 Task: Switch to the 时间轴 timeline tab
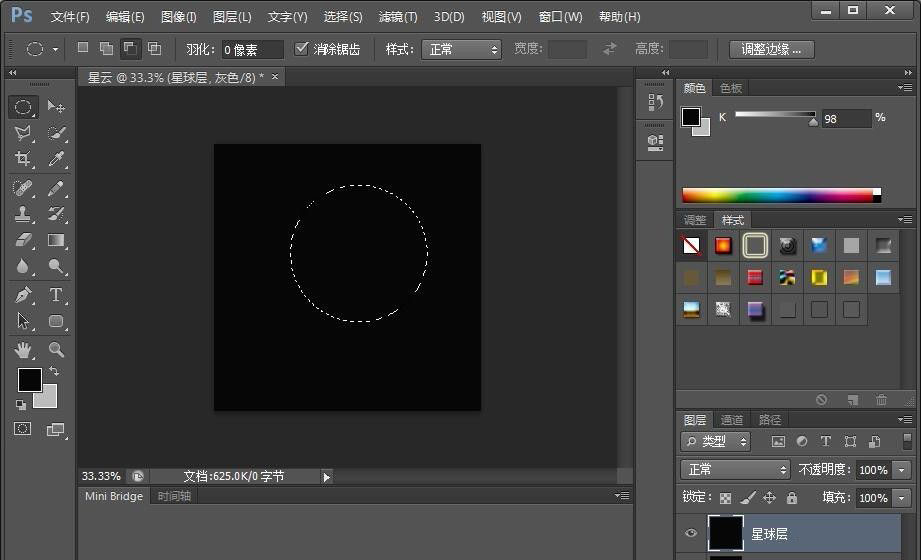click(174, 496)
